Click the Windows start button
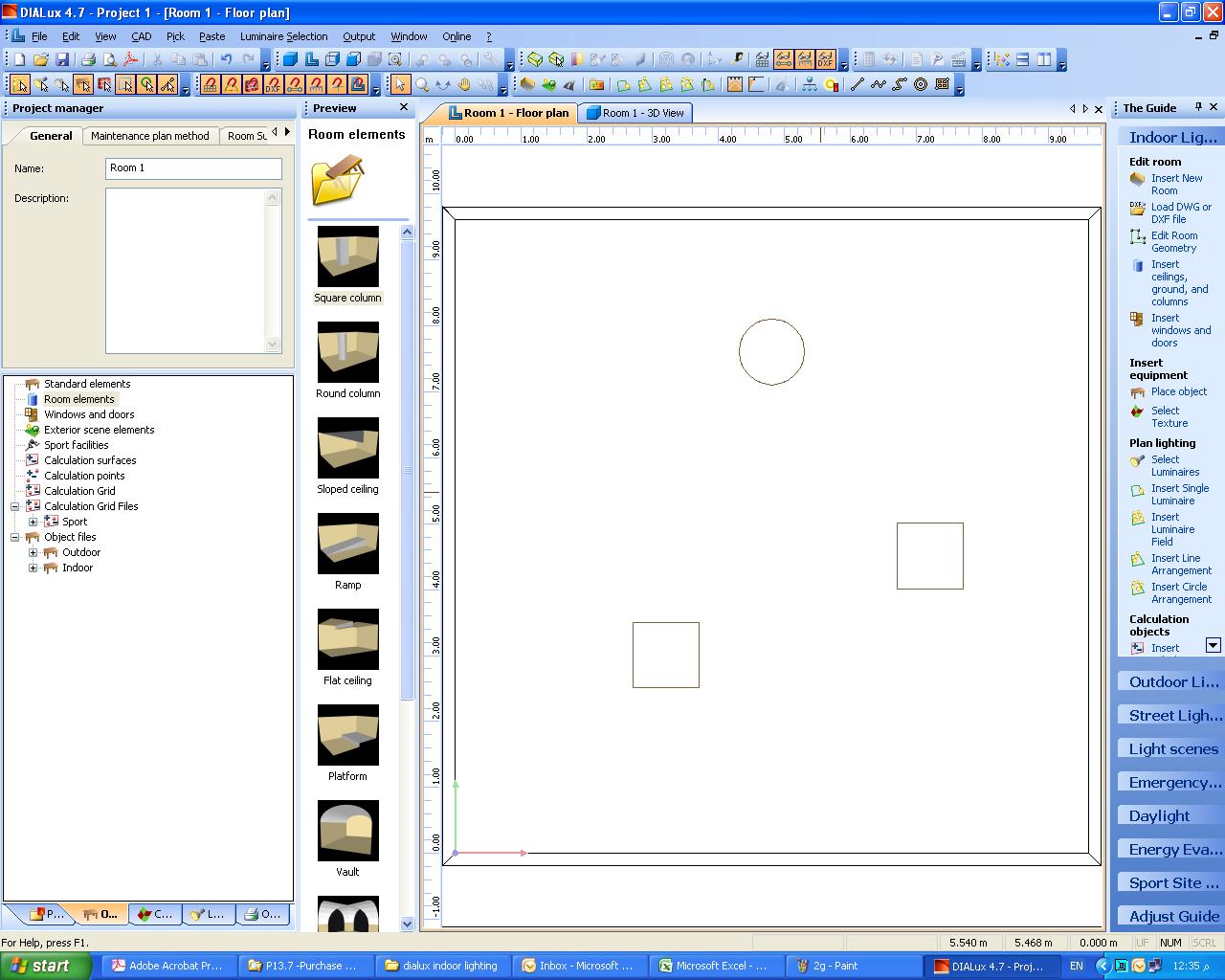1225x980 pixels. coord(45,966)
